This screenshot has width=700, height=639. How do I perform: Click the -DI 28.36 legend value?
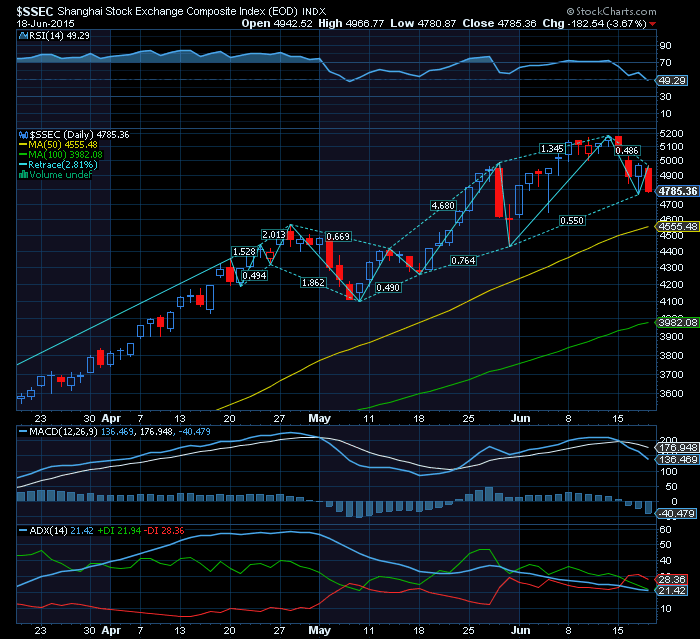(x=166, y=531)
